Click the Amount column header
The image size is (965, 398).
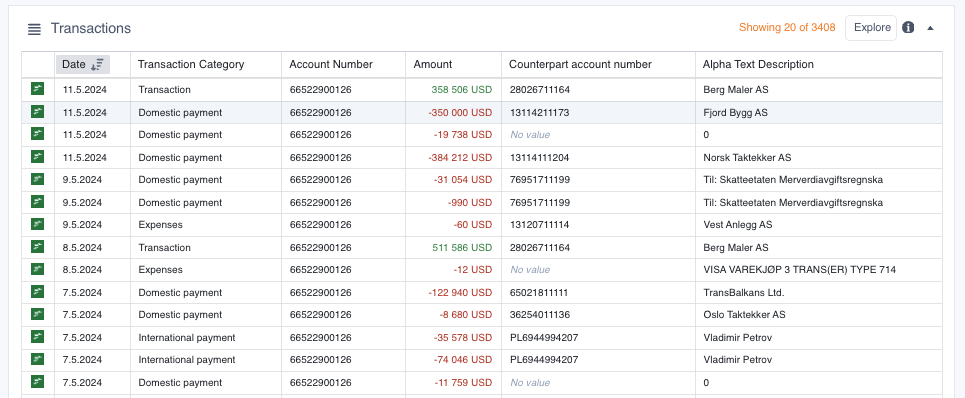[x=433, y=64]
